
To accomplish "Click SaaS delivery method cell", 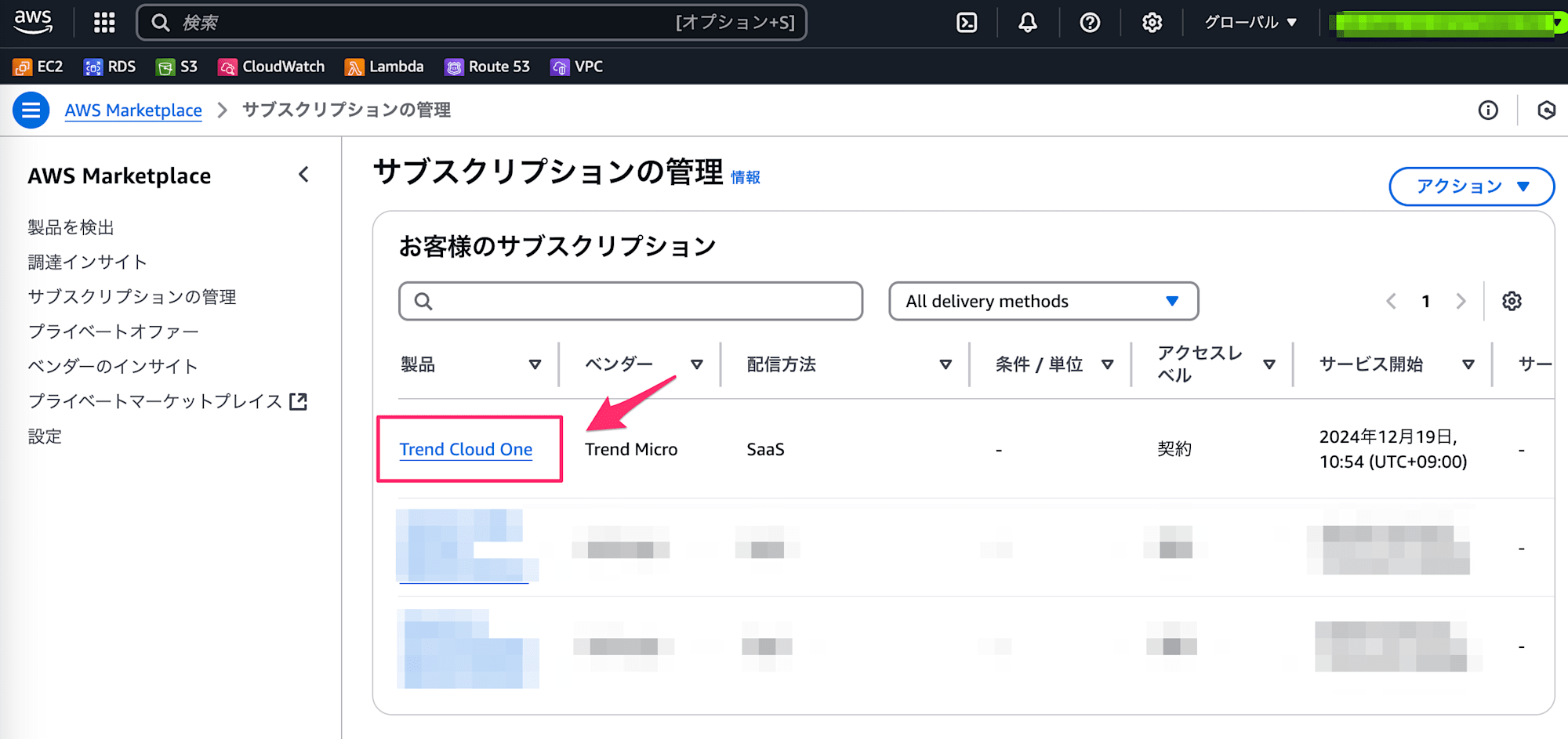I will [x=765, y=449].
